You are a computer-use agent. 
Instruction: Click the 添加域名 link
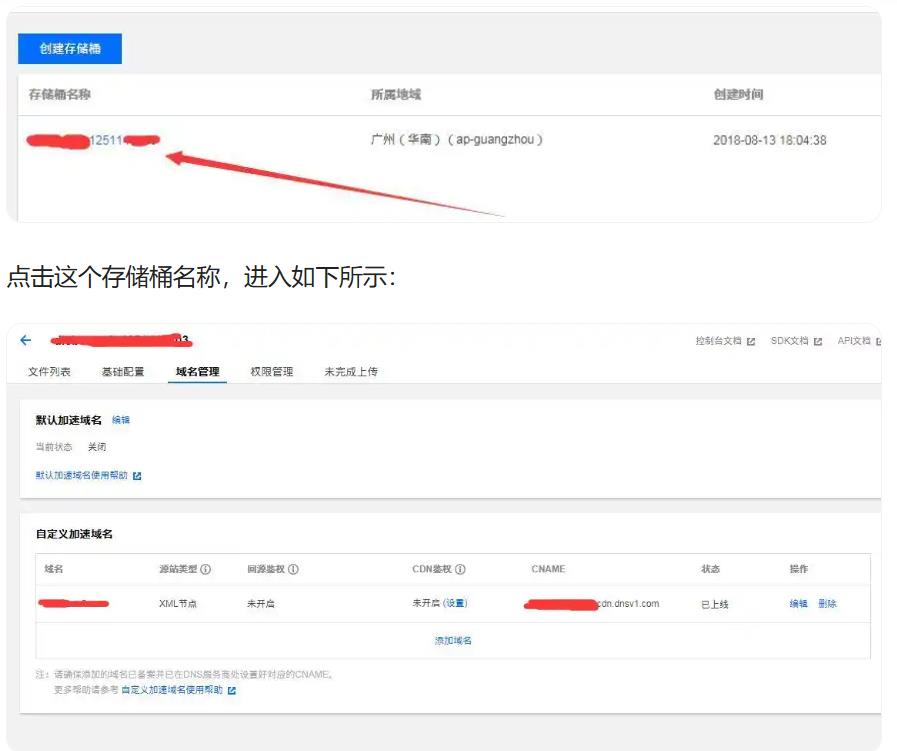[x=452, y=641]
